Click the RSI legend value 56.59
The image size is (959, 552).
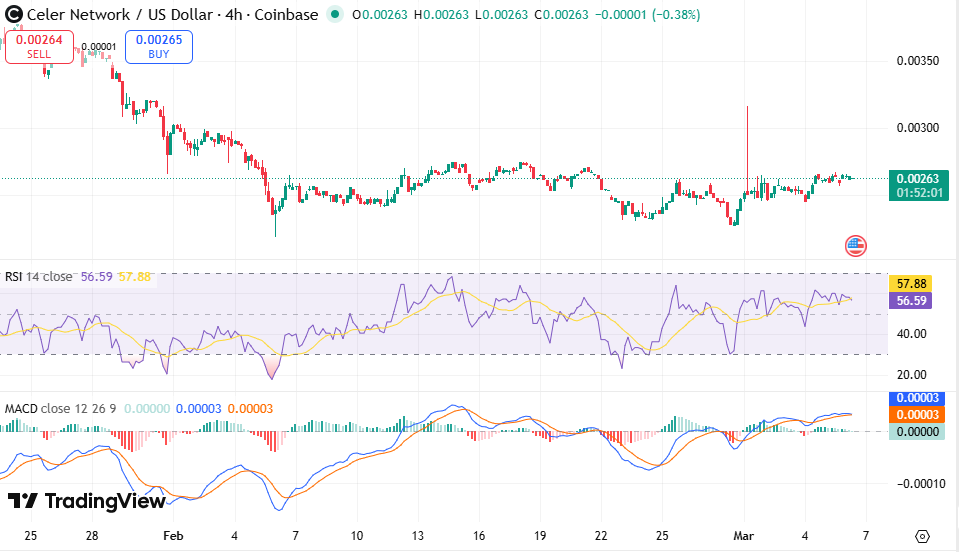click(97, 277)
